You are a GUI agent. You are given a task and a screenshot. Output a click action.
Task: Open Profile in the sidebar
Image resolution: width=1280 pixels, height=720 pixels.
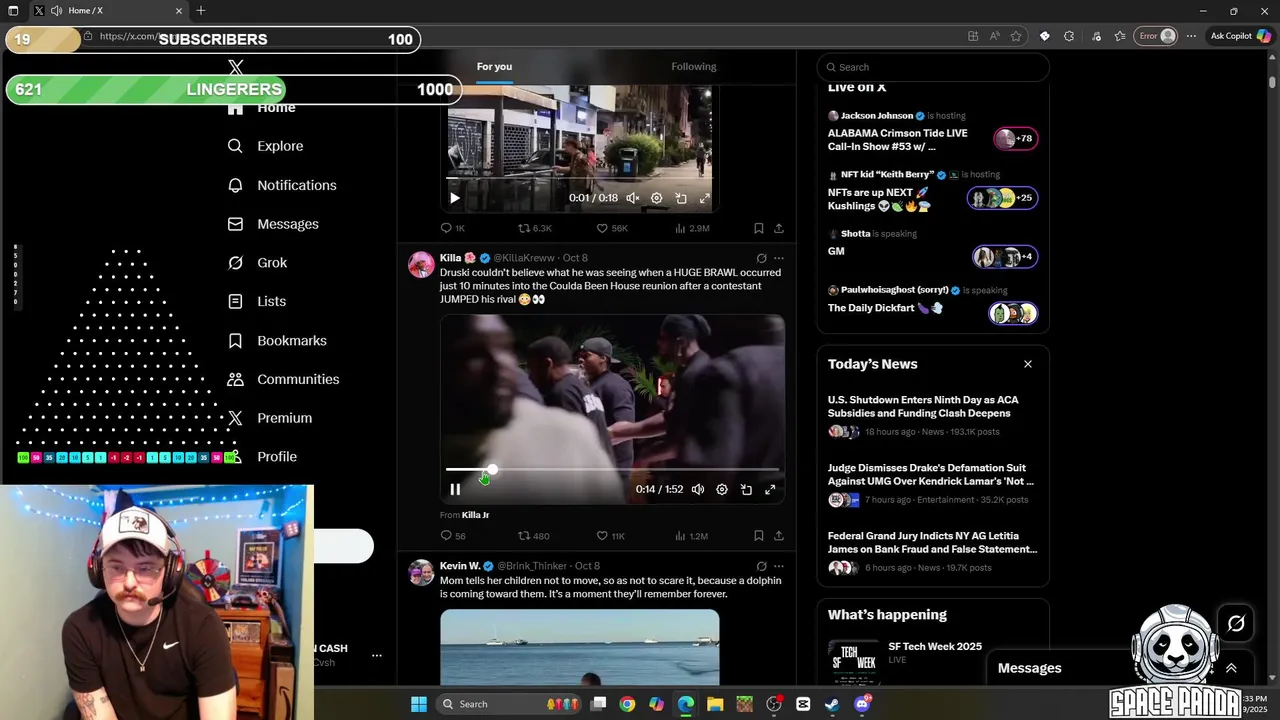coord(262,457)
